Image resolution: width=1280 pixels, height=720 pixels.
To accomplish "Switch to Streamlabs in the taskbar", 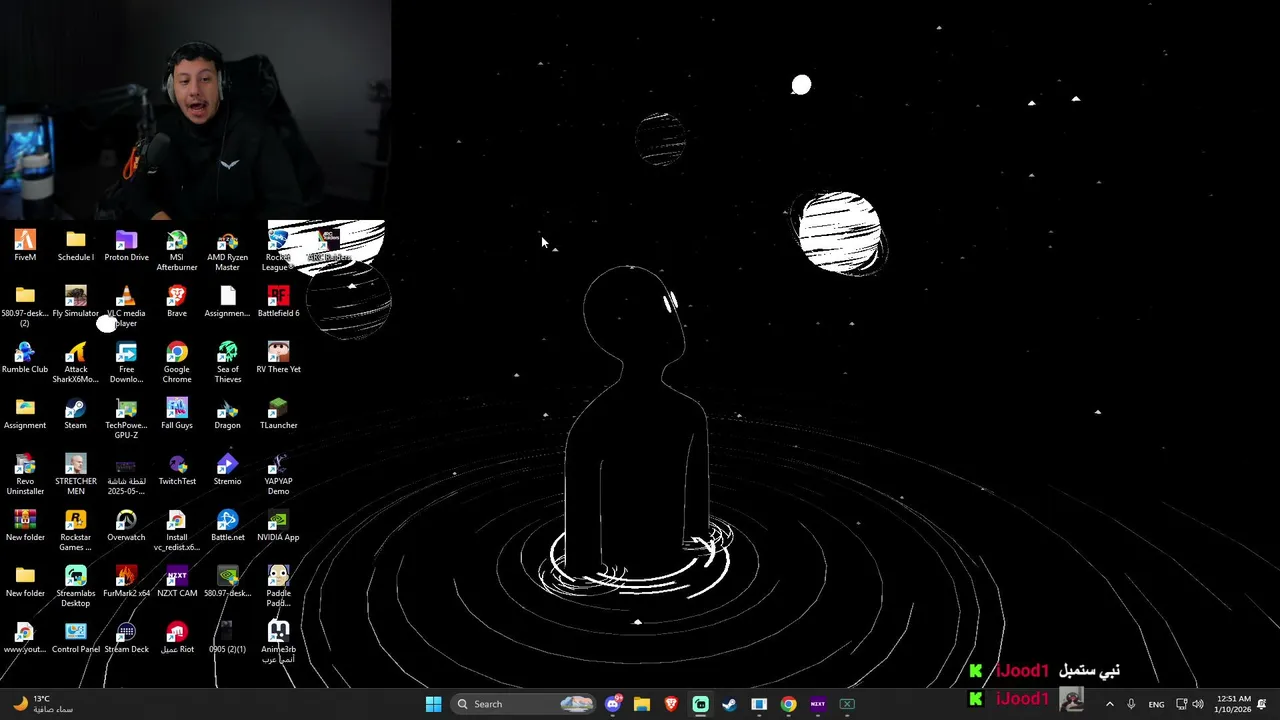I will pyautogui.click(x=701, y=704).
